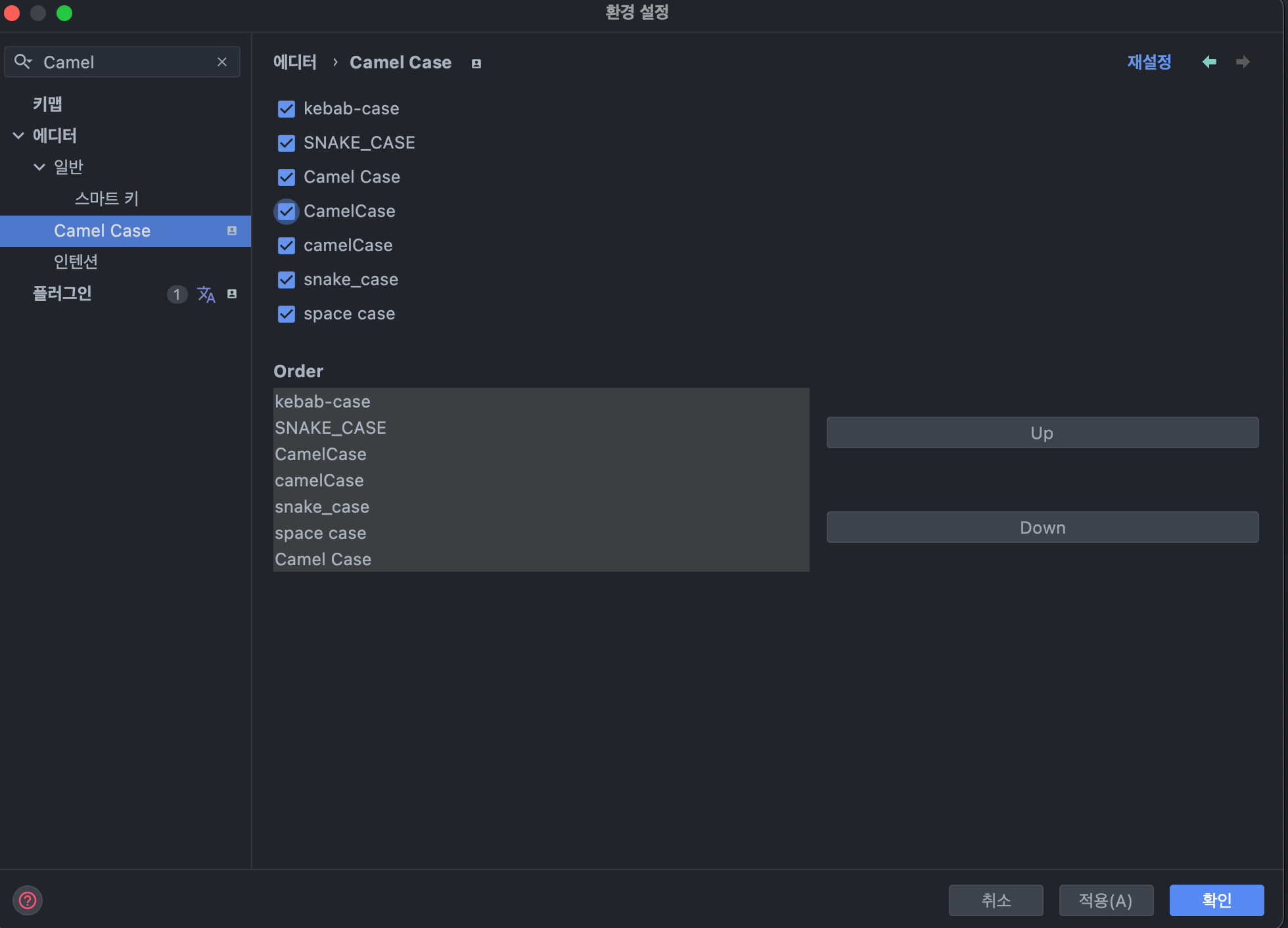This screenshot has width=1288, height=928.
Task: Uncheck the kebab-case checkbox
Action: tap(287, 109)
